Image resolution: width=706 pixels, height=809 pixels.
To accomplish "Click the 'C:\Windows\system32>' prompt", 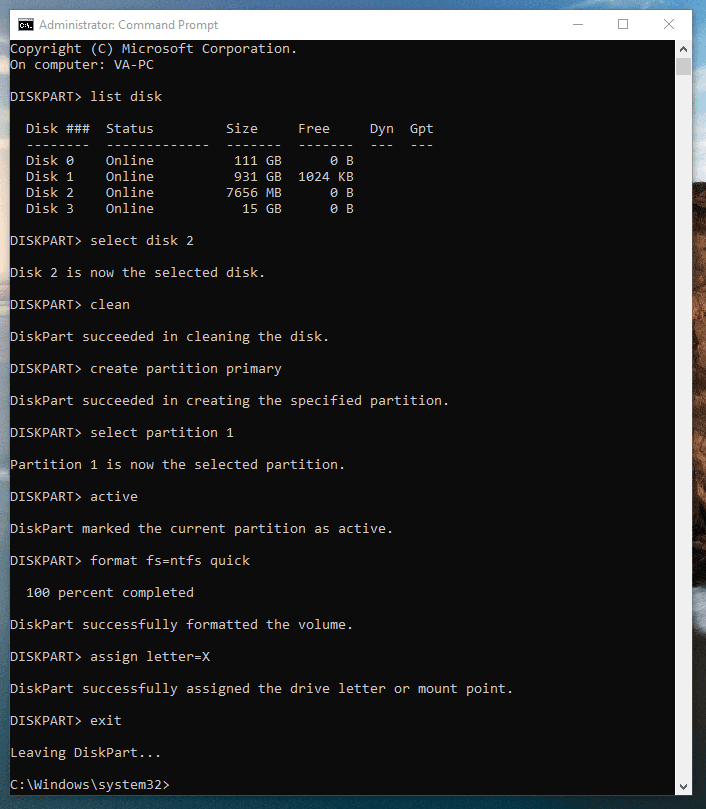I will pyautogui.click(x=90, y=785).
